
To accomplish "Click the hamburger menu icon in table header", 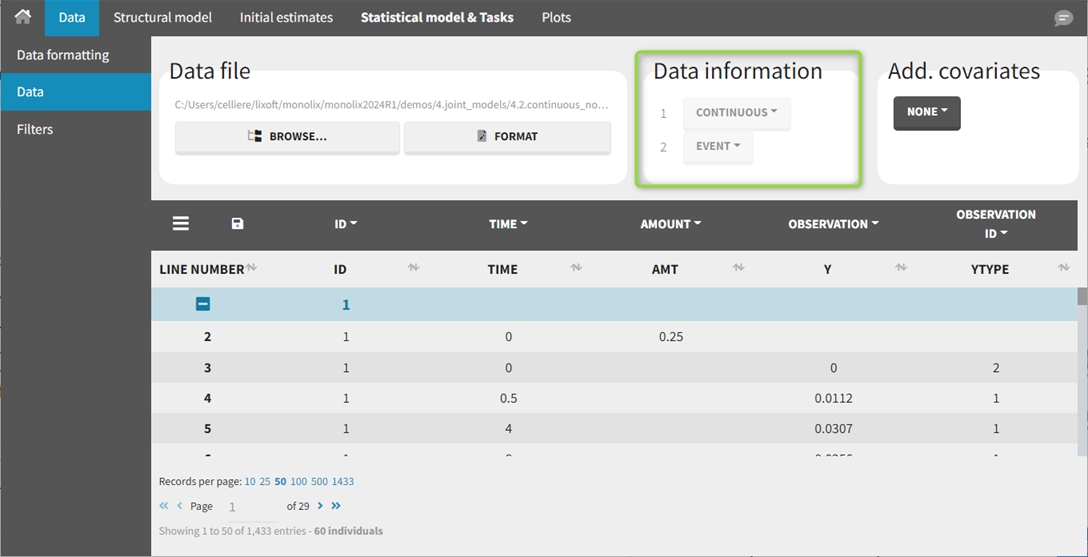I will click(x=180, y=224).
